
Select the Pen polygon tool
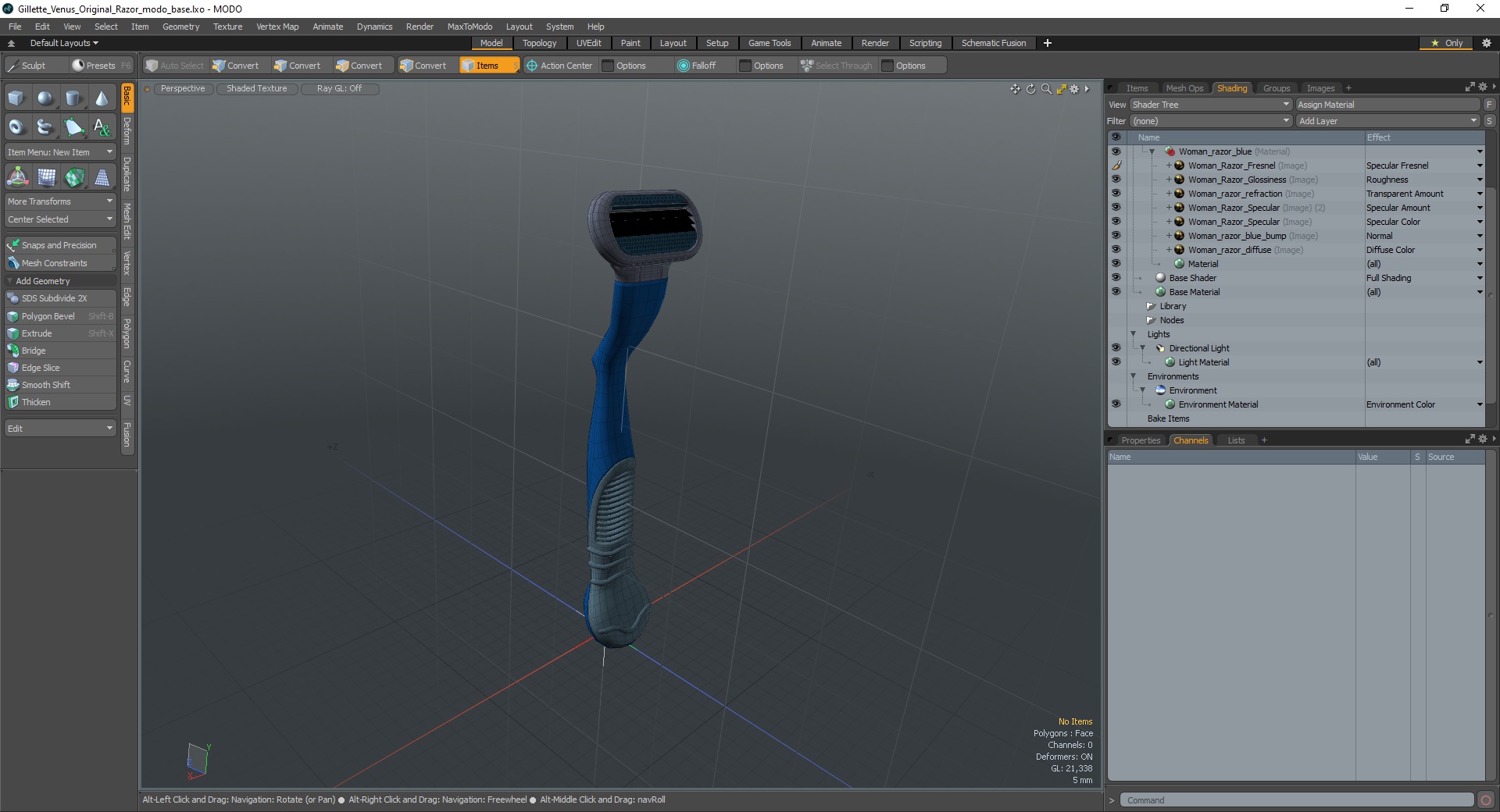pos(73,126)
